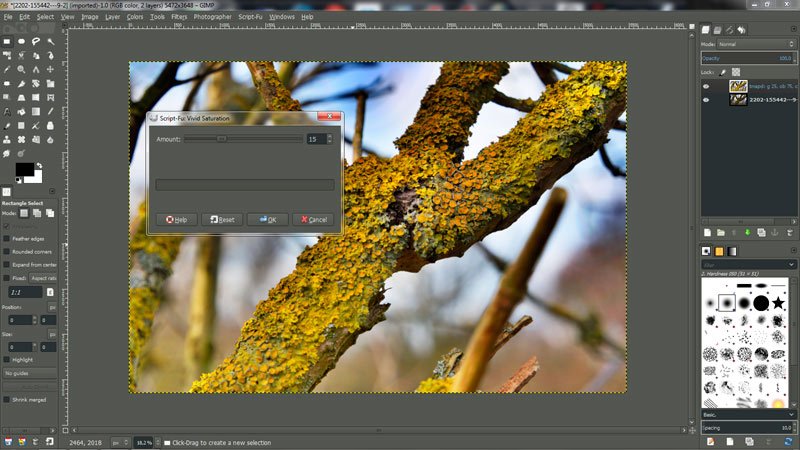Enable the Fixed aspect ratio checkbox

[x=7, y=278]
